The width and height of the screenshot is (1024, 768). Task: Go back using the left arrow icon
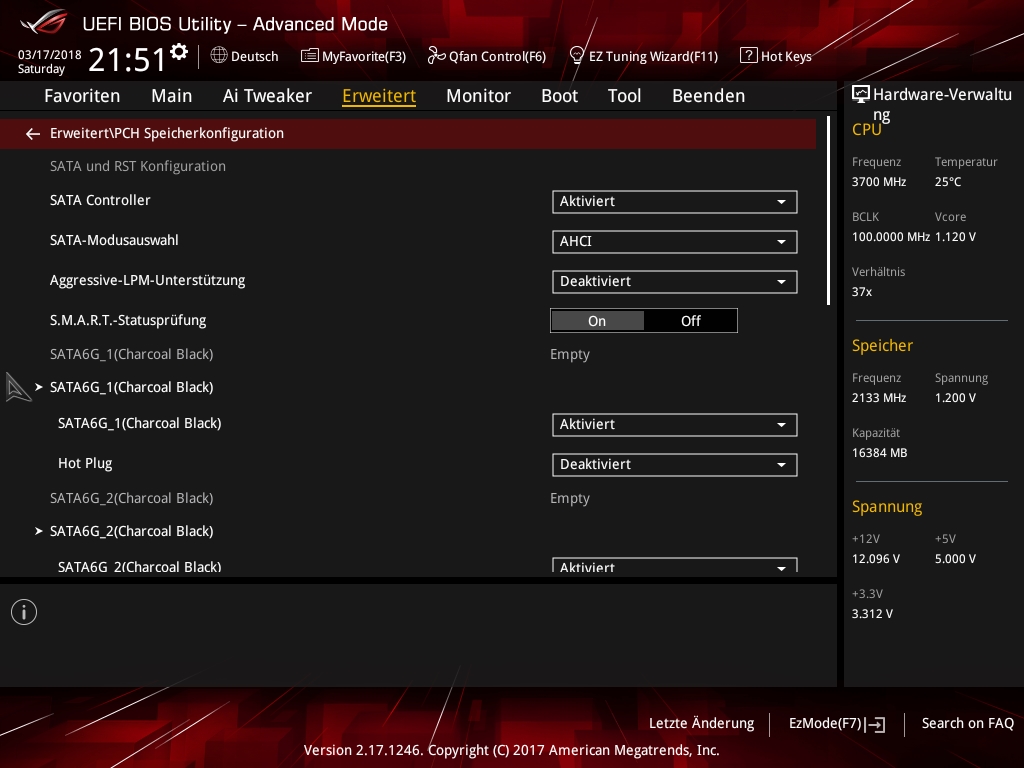coord(33,134)
